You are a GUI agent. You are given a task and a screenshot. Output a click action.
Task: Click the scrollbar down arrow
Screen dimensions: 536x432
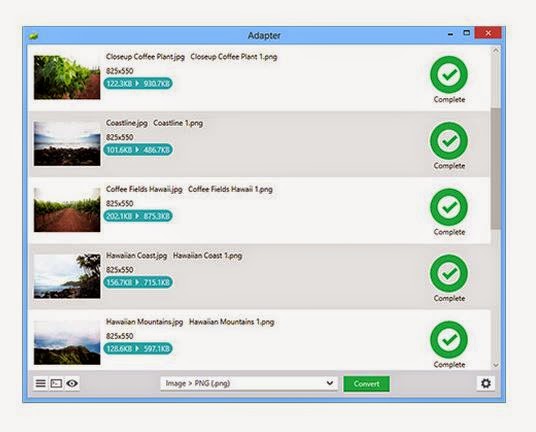coord(496,365)
